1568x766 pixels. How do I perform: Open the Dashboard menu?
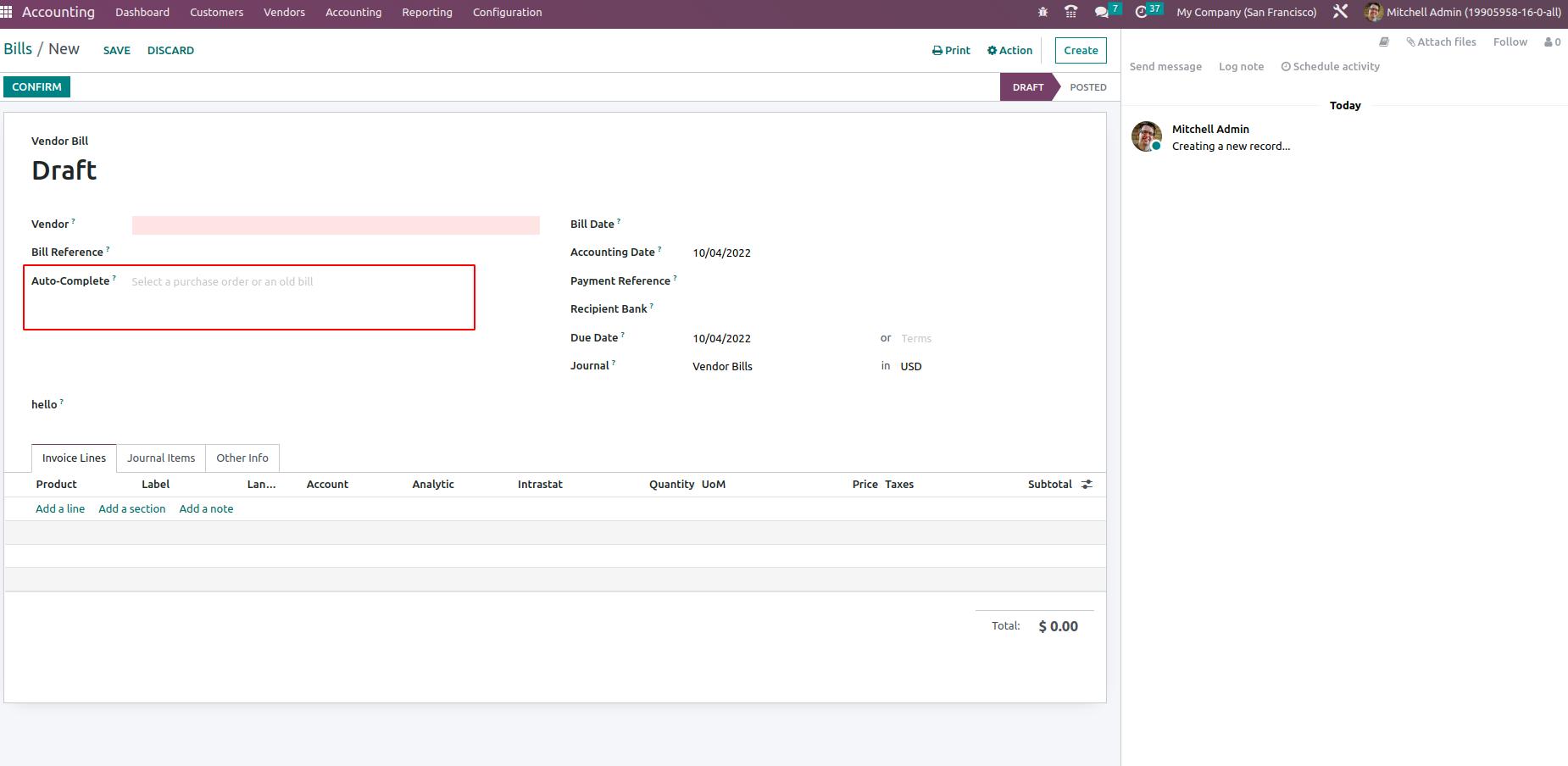point(142,12)
